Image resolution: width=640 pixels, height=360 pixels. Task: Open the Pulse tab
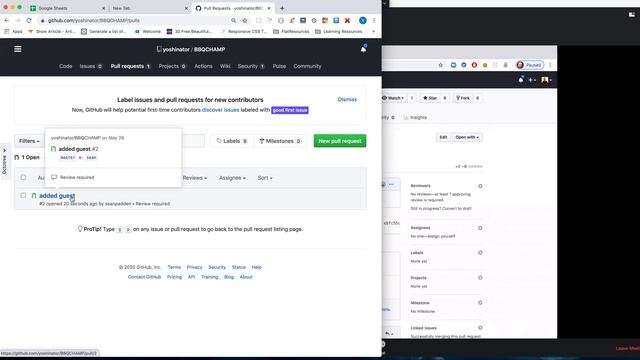tap(279, 66)
